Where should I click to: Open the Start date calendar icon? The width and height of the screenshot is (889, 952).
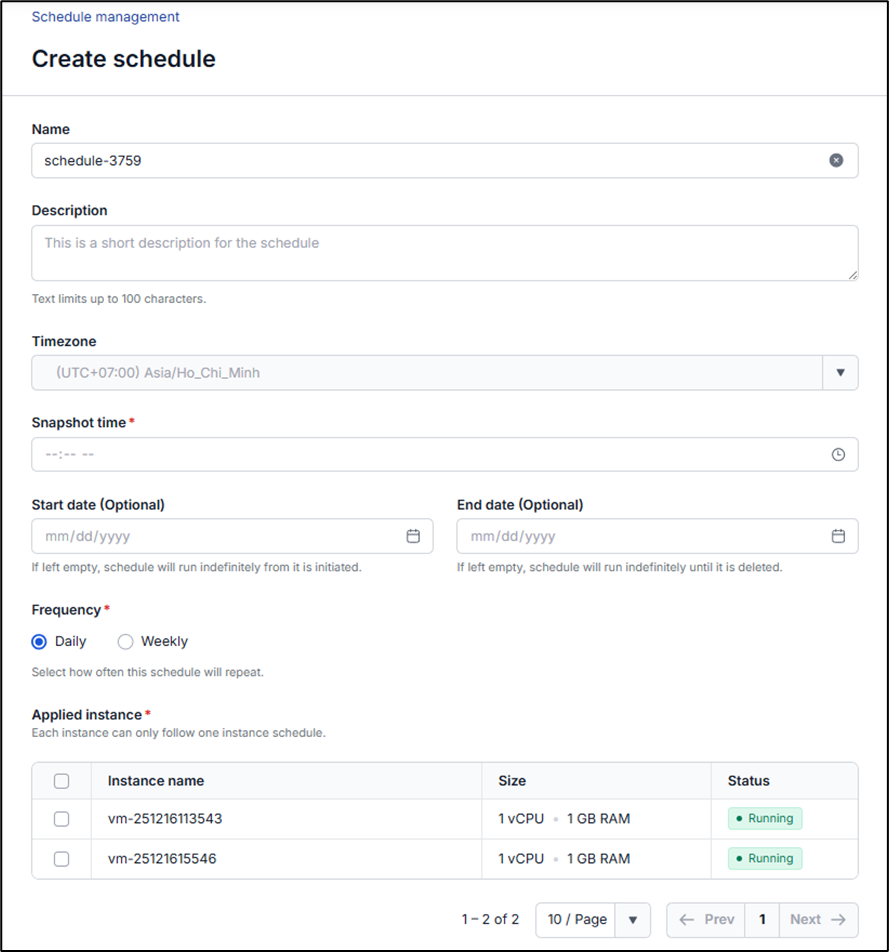413,536
